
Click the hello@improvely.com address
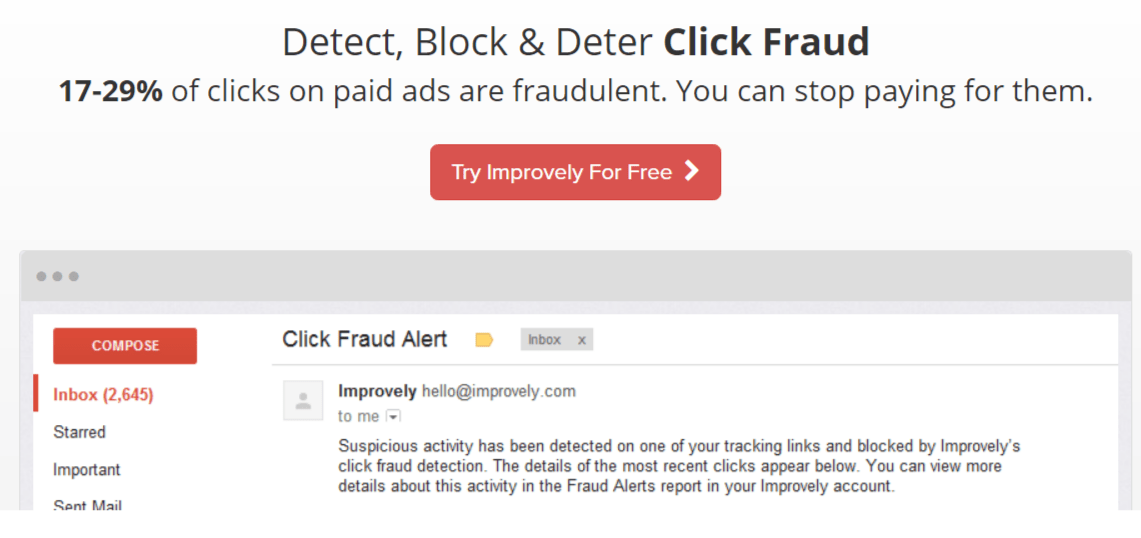(x=499, y=391)
